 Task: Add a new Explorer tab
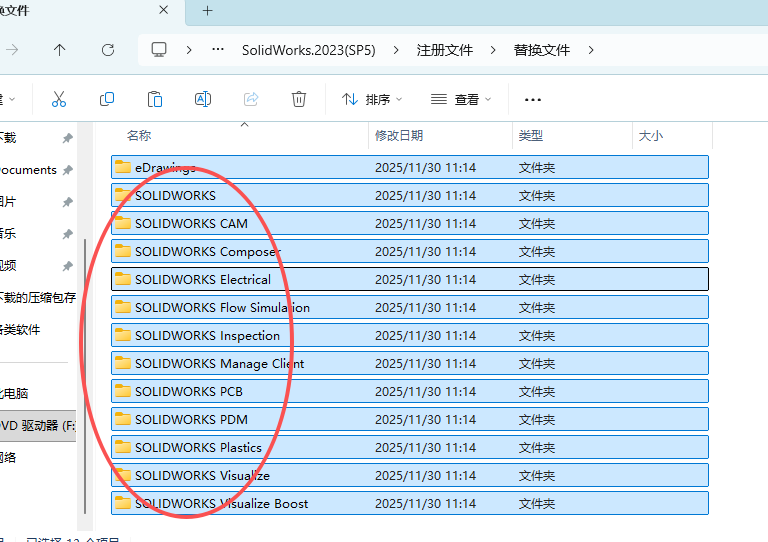(208, 11)
